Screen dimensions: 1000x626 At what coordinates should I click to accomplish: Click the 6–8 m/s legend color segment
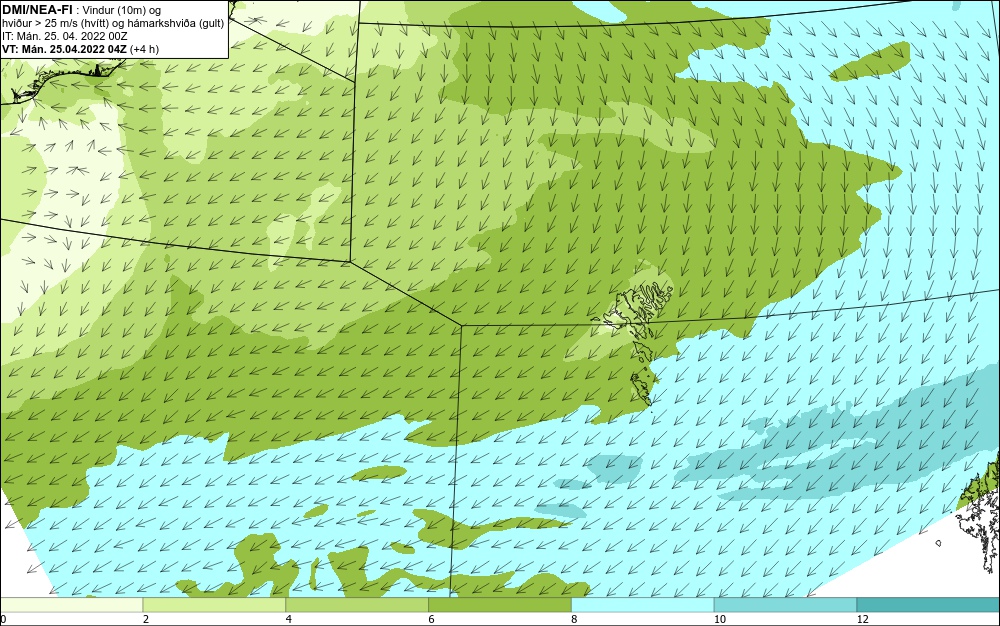click(x=500, y=605)
